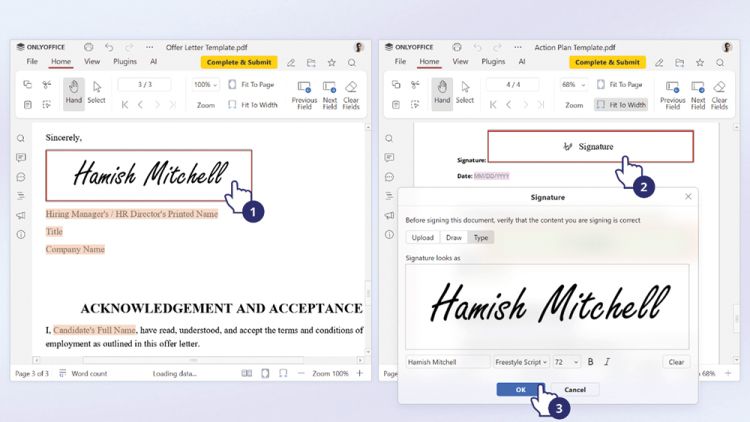Click the Signature field in Action Plan document
The width and height of the screenshot is (750, 422).
tap(590, 146)
